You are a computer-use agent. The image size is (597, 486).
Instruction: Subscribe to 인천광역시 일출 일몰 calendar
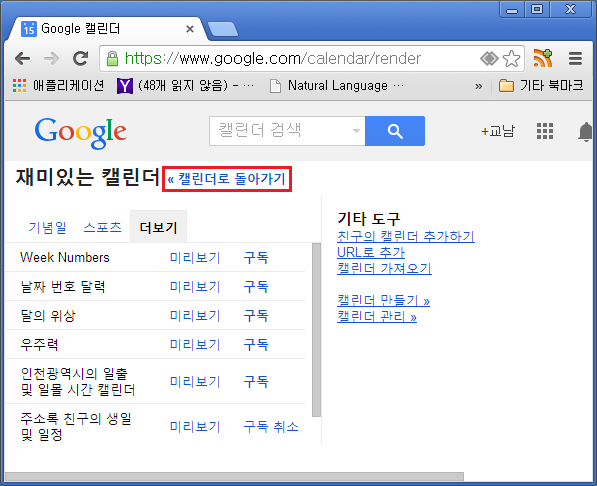[x=256, y=382]
